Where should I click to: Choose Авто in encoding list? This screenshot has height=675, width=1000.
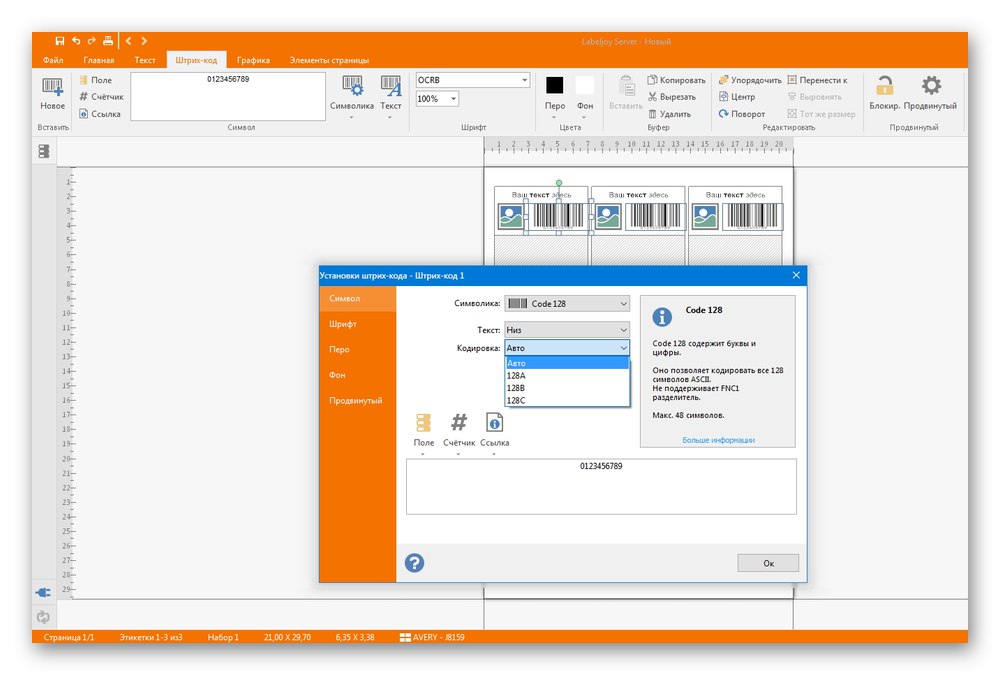567,363
